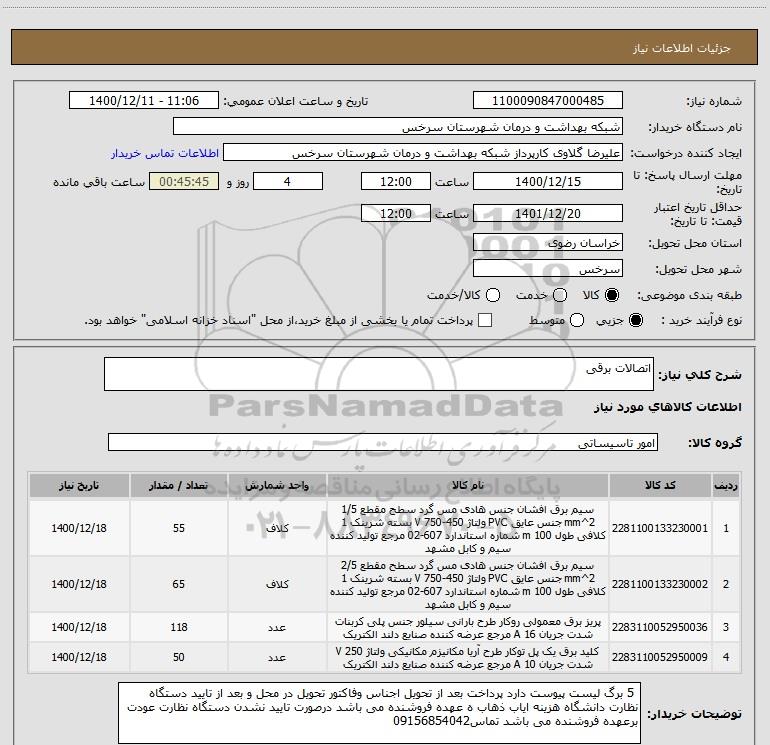Click the announcement date field 1400/12/11 - 11:06
The height and width of the screenshot is (745, 770).
click(144, 101)
